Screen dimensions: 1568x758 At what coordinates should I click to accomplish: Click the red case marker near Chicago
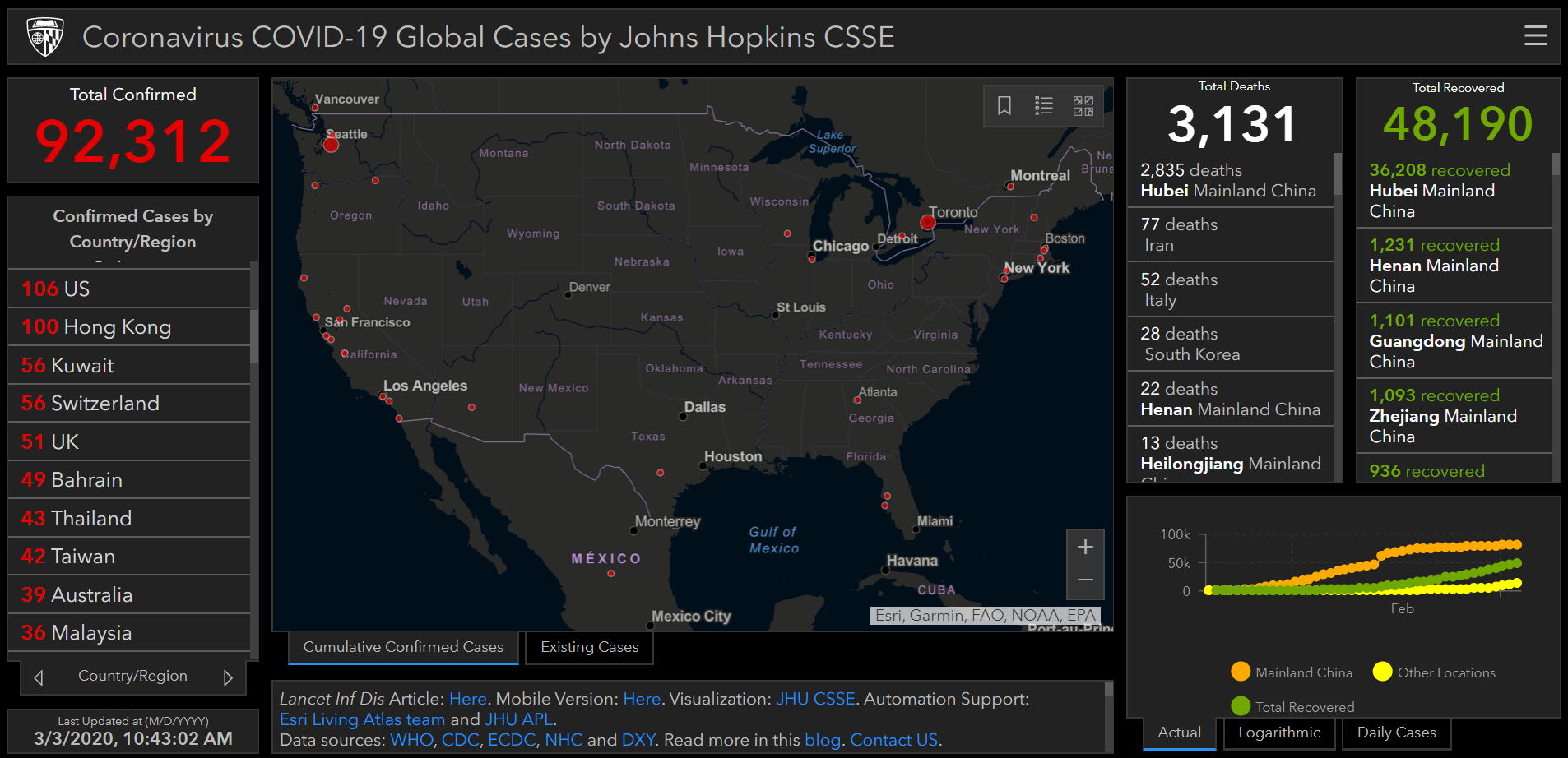click(812, 259)
